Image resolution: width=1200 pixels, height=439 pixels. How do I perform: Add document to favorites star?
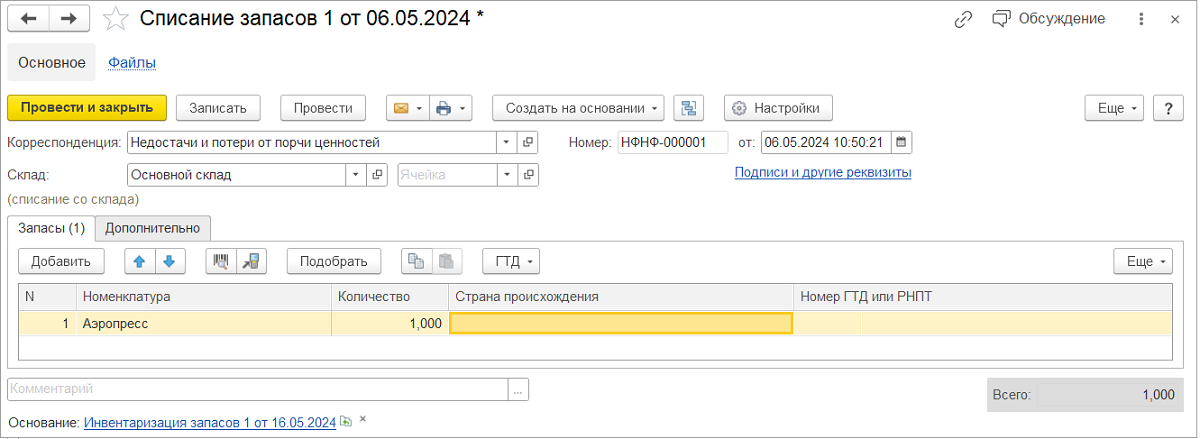(116, 19)
